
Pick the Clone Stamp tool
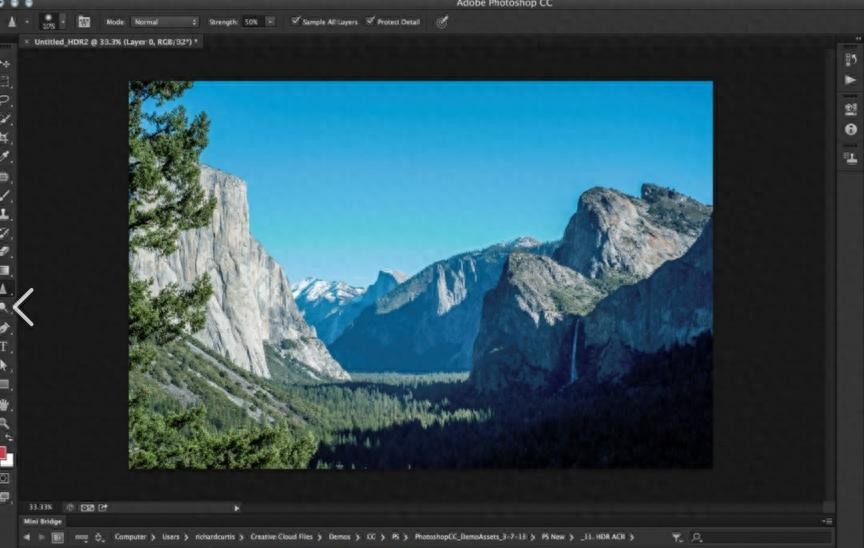point(5,213)
